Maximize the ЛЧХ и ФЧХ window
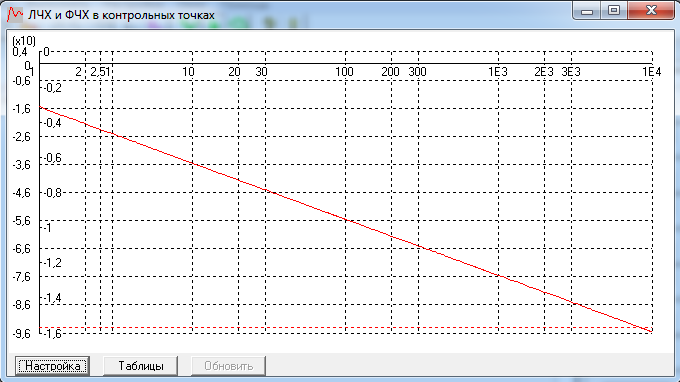This screenshot has width=680, height=382. [x=614, y=11]
